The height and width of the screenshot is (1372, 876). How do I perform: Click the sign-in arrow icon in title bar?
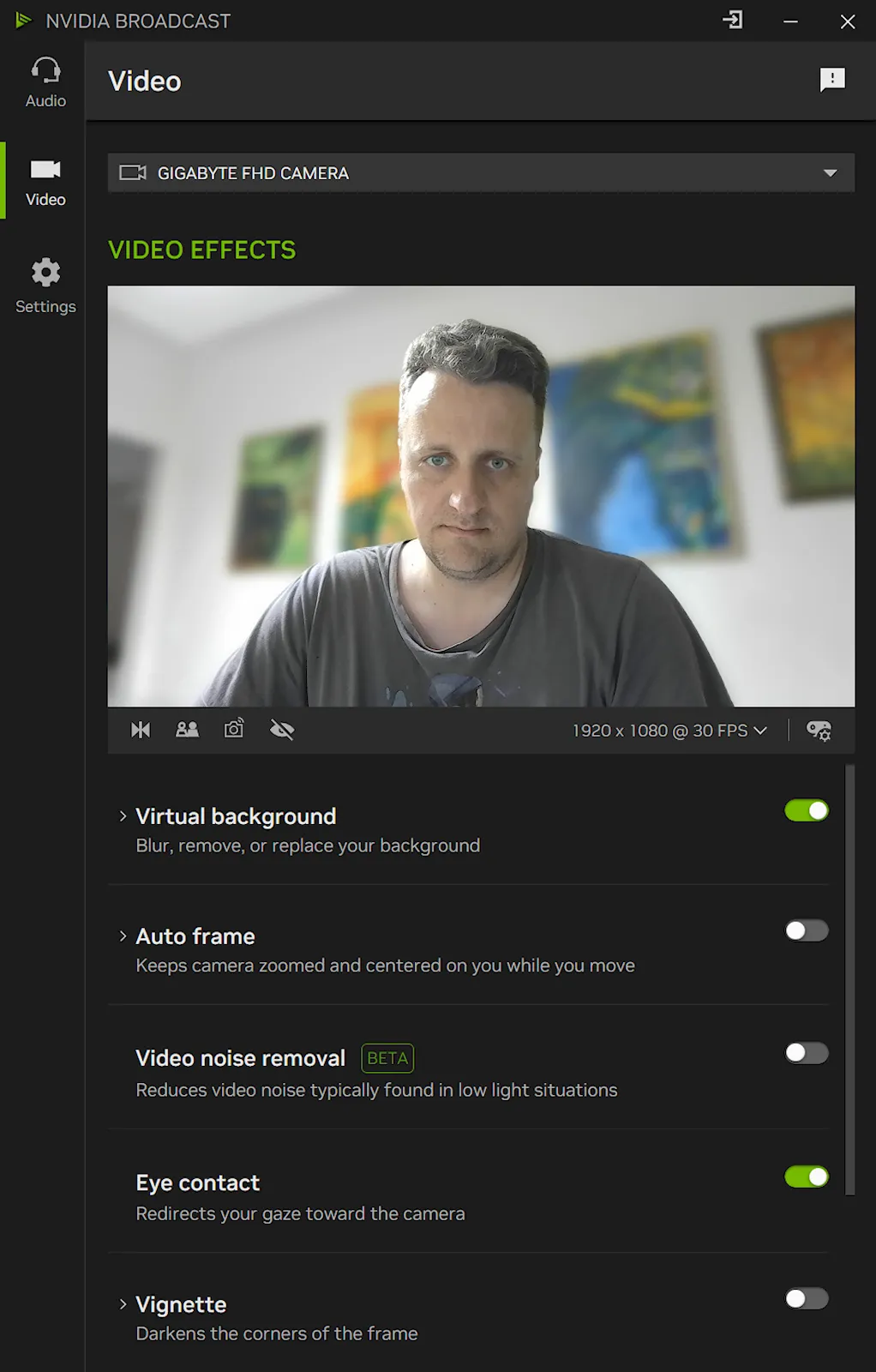click(733, 21)
